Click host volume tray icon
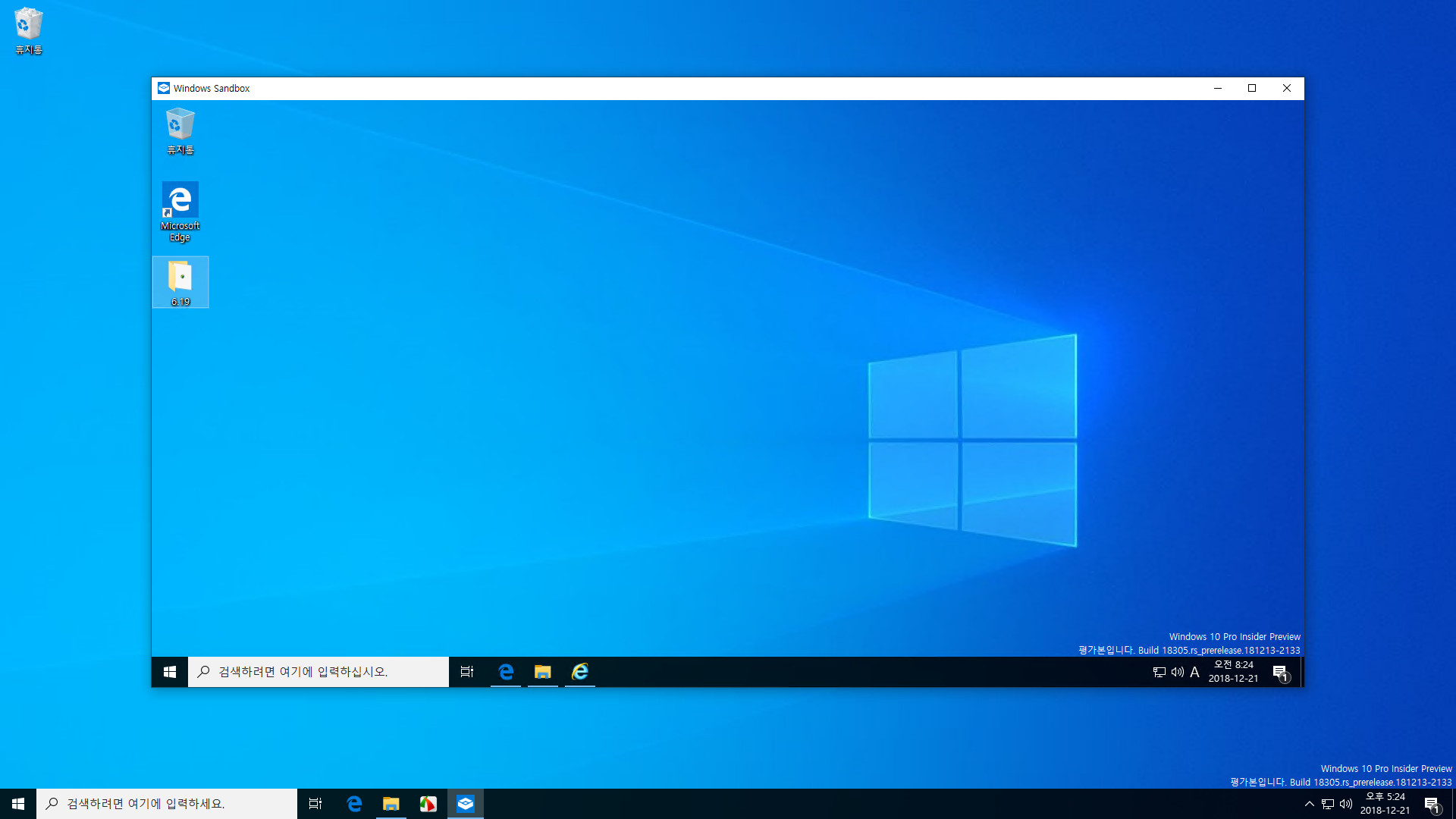This screenshot has height=819, width=1456. (x=1346, y=804)
